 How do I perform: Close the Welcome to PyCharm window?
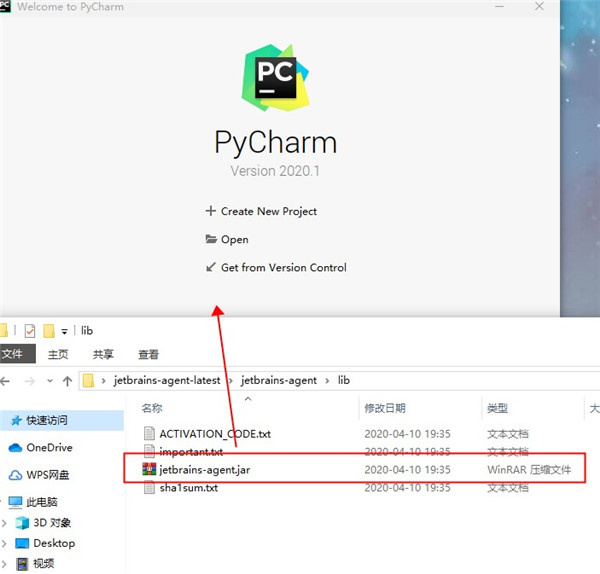tap(539, 6)
